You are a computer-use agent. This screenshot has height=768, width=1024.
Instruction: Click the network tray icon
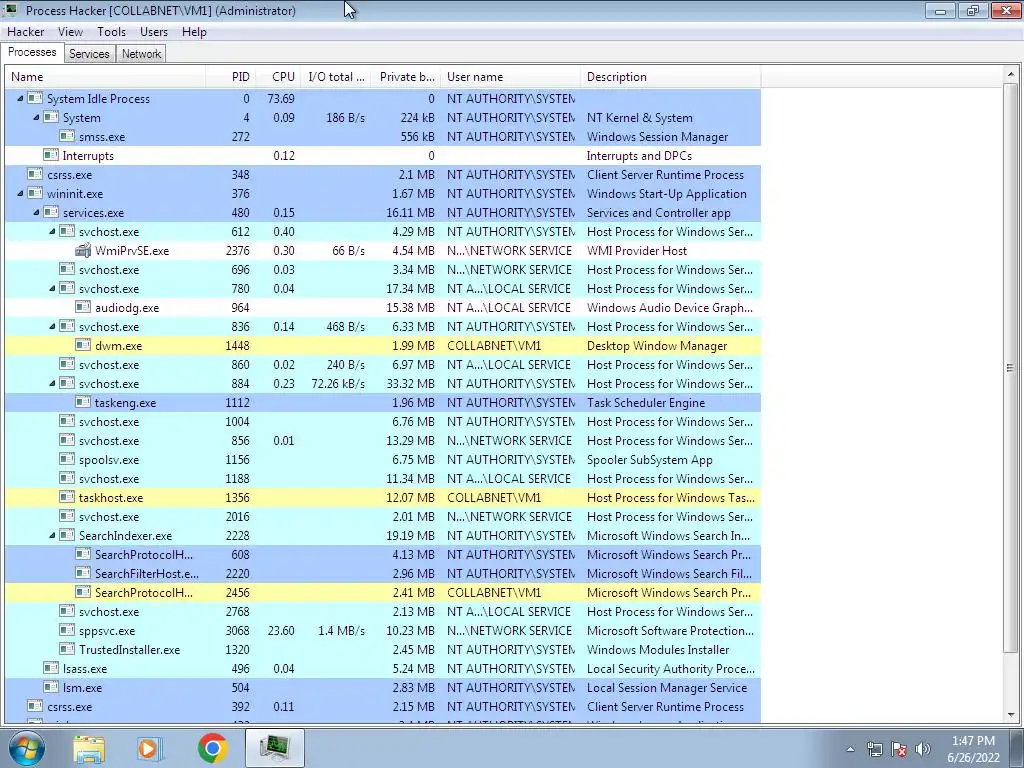click(x=874, y=749)
